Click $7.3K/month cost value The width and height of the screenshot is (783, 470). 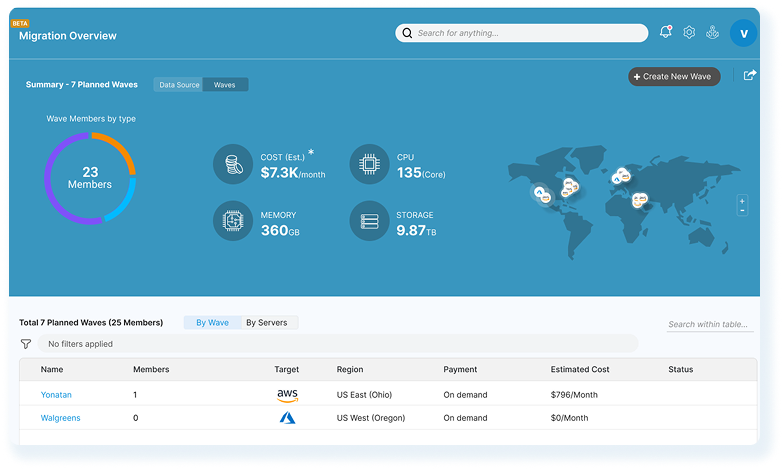[293, 173]
